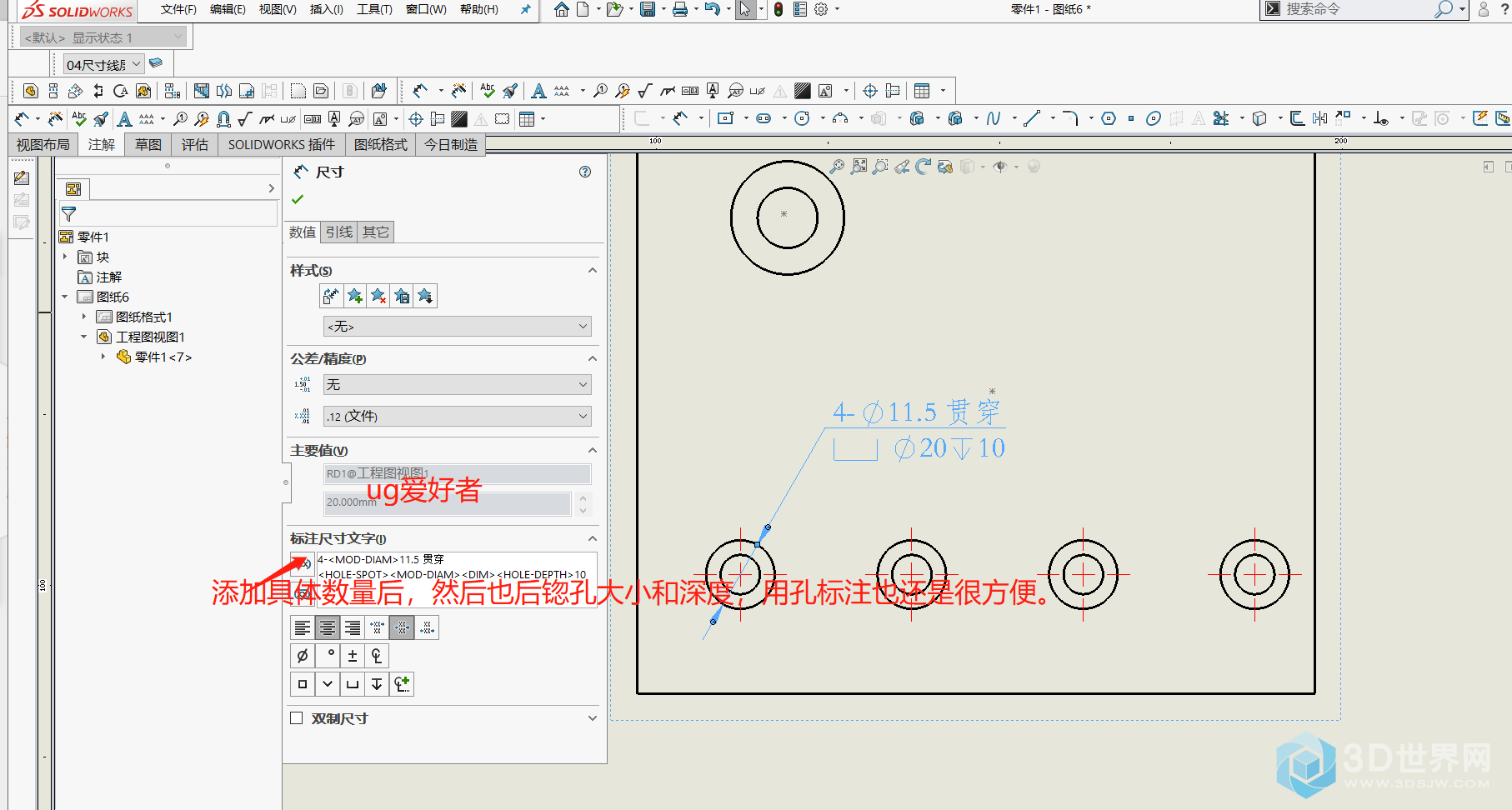Open the 插入(I) menu
Screen dimensions: 1512x810
coord(326,9)
